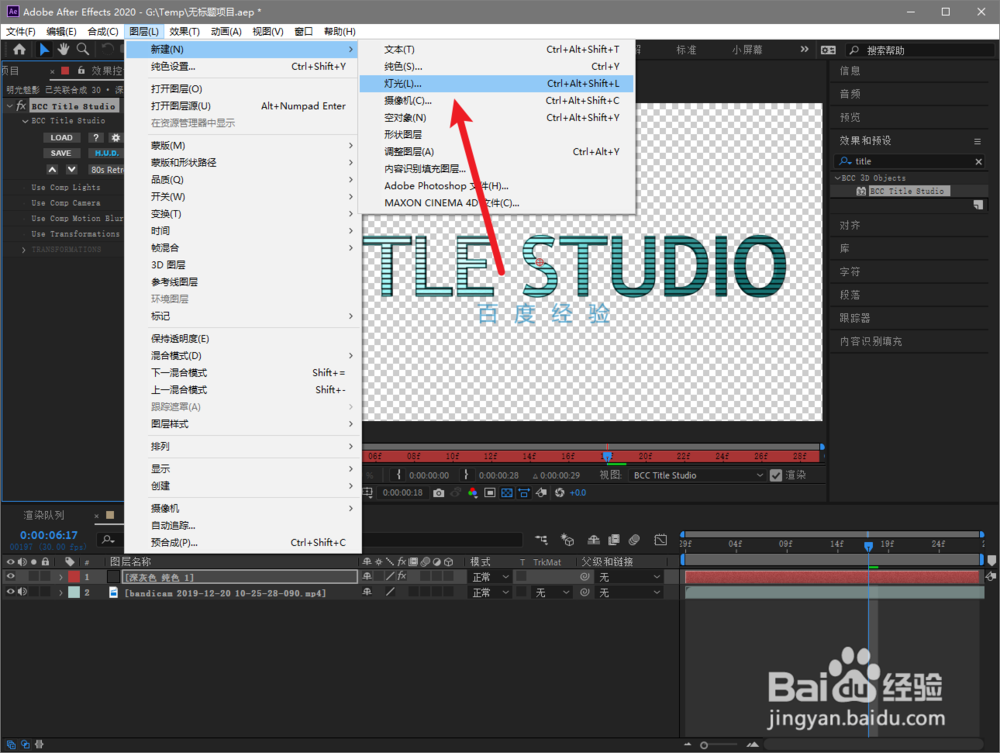Click the timeline zoom slider at bottom
Viewport: 1000px width, 753px height.
click(x=720, y=745)
